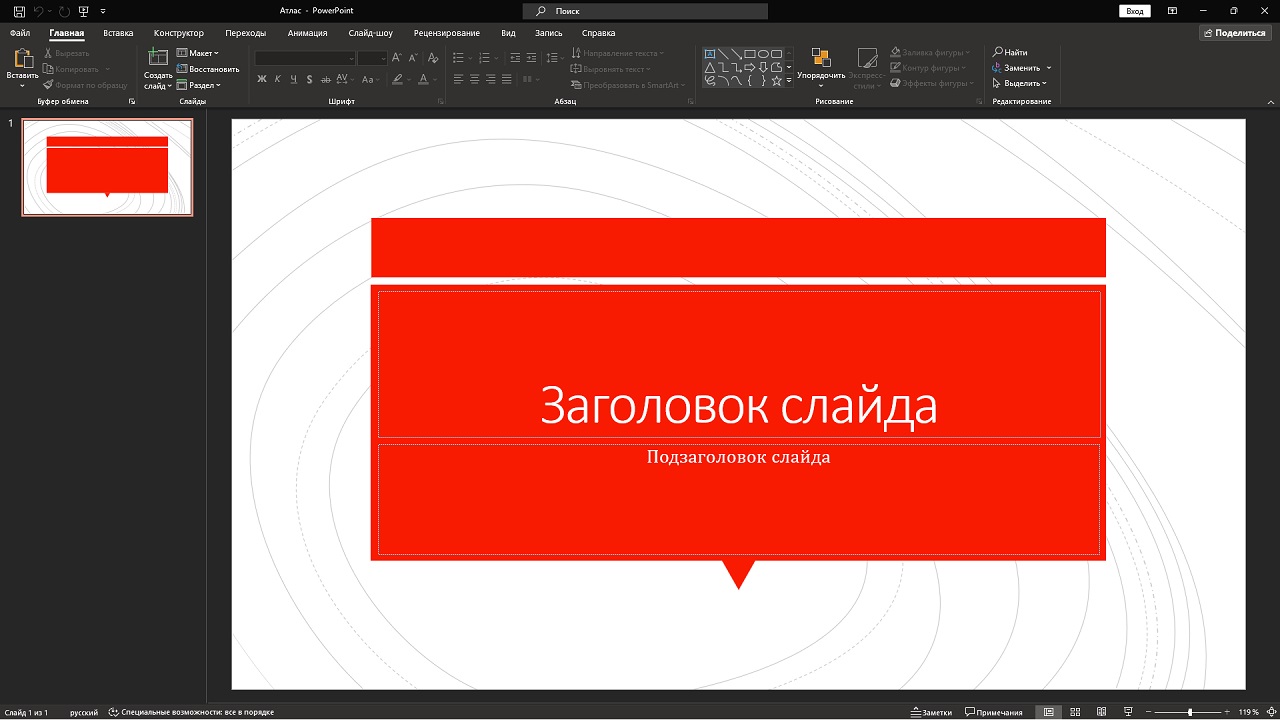Start slideshow from the quick access toolbar icon
This screenshot has width=1280, height=720.
pyautogui.click(x=82, y=11)
